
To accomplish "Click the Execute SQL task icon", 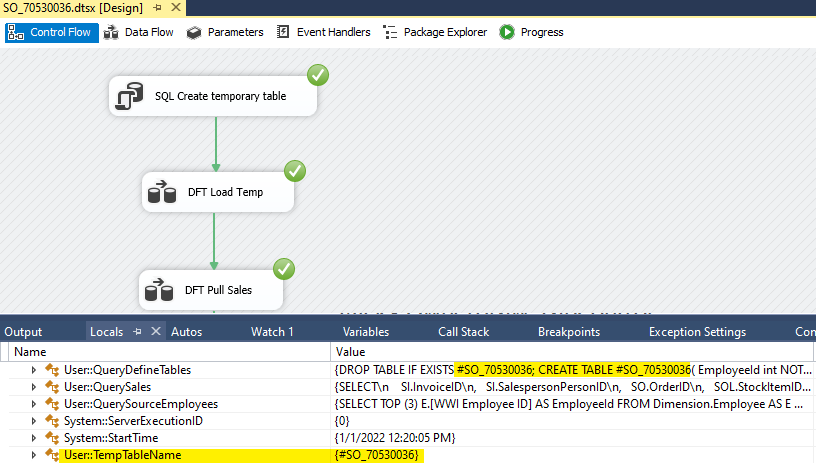I will (129, 96).
